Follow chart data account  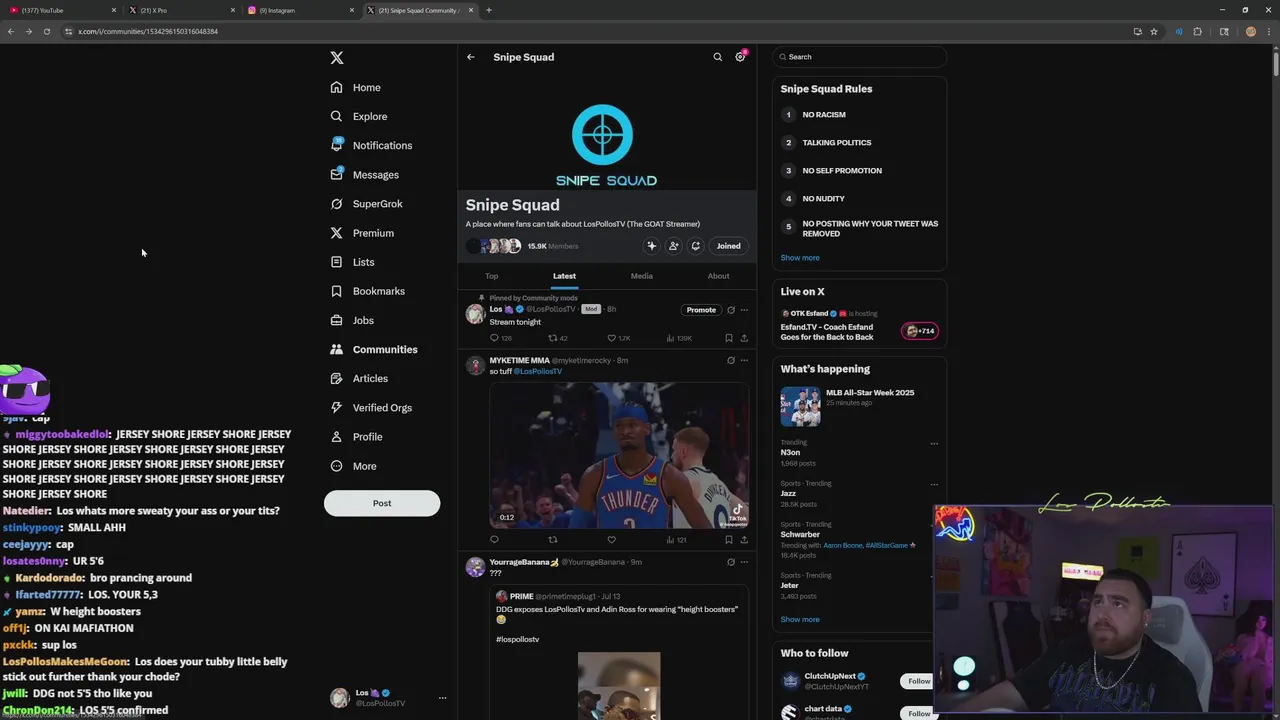click(919, 713)
